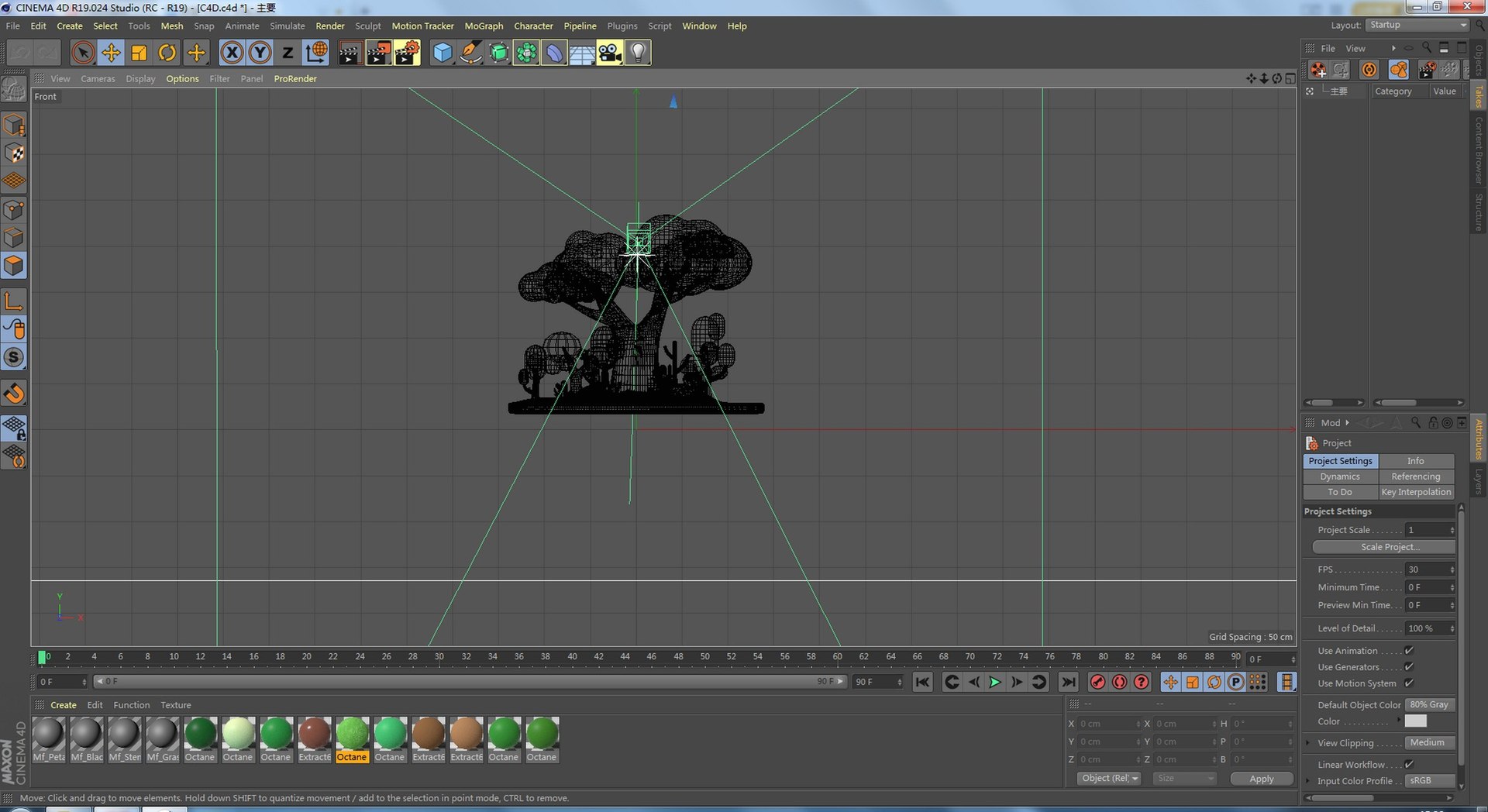This screenshot has width=1488, height=812.
Task: Click the project Color swatch
Action: [1415, 721]
